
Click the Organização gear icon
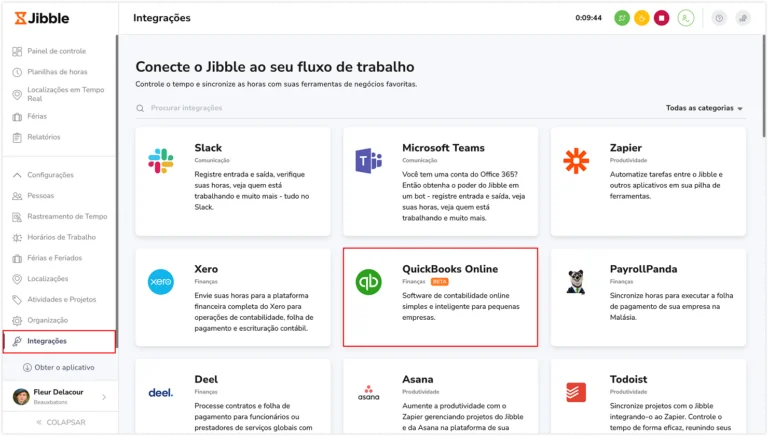click(17, 320)
